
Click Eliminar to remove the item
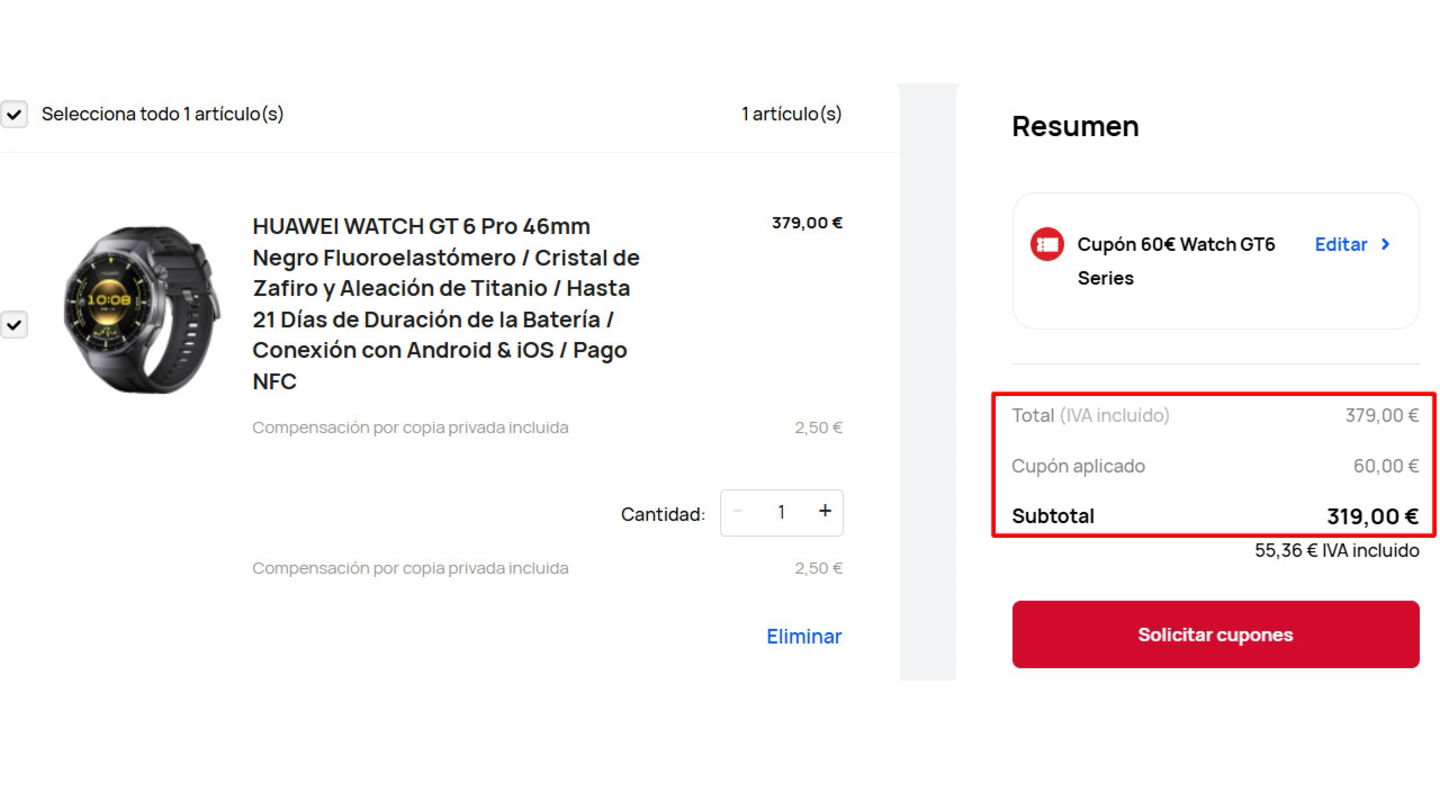(804, 636)
